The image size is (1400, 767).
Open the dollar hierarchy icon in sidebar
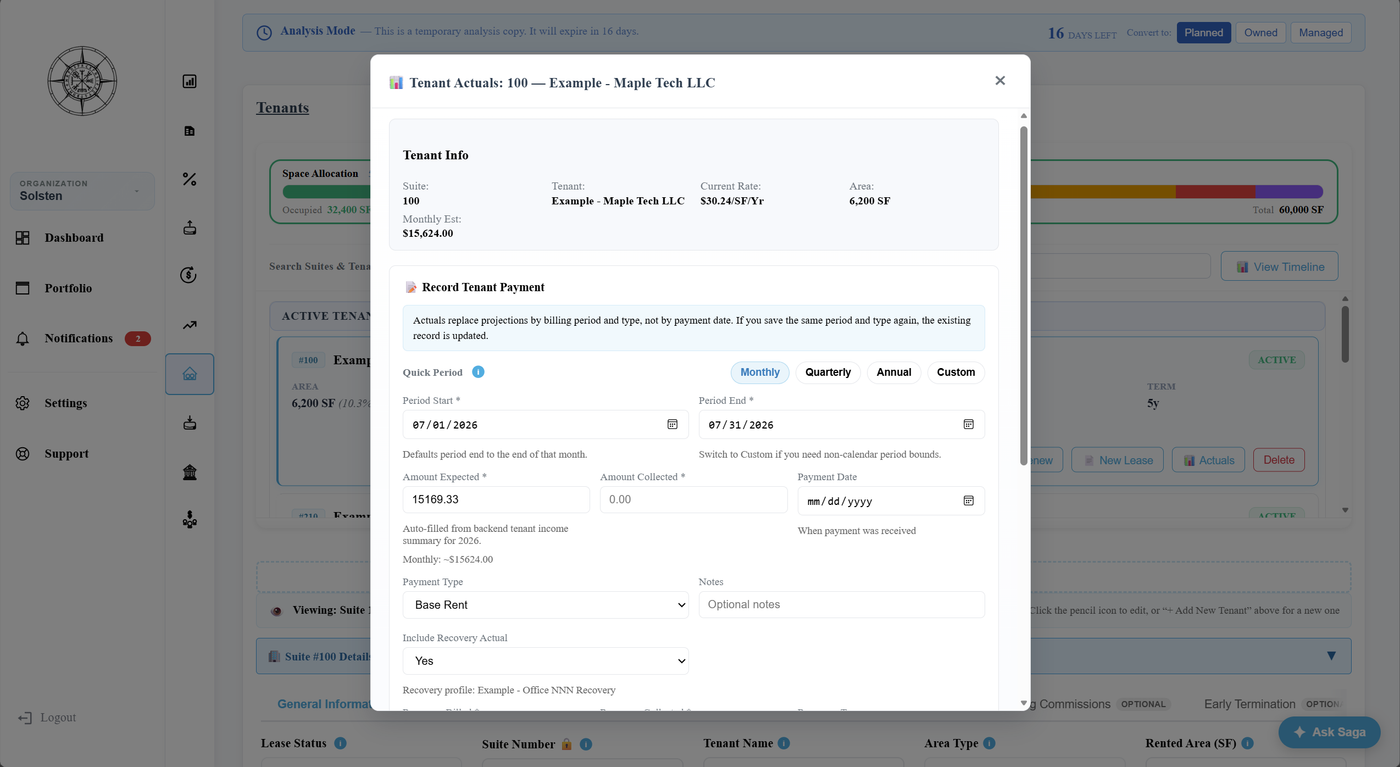point(189,520)
